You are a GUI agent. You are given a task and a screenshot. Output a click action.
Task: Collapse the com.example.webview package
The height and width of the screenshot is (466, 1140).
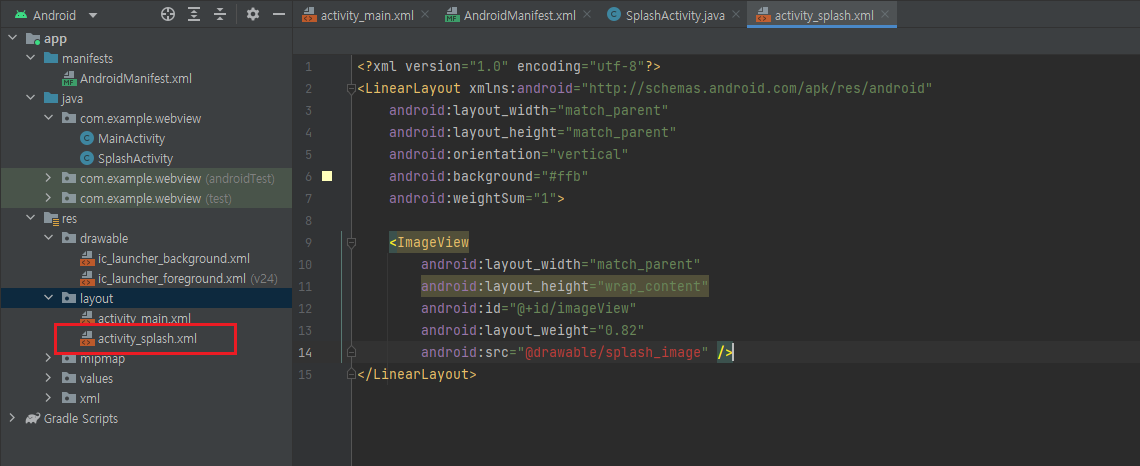49,118
